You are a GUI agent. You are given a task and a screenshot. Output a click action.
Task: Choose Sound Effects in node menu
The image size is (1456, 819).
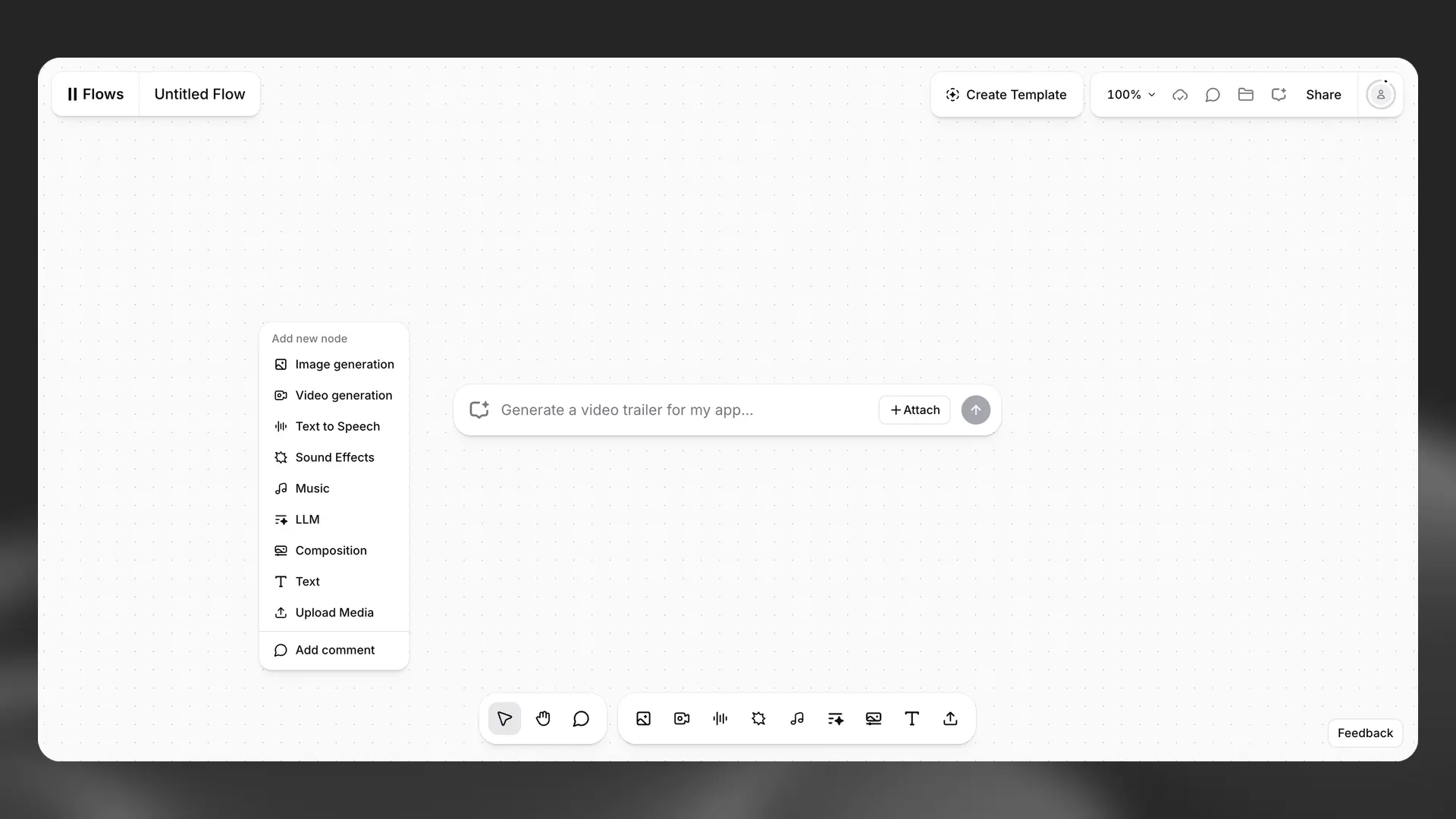click(334, 458)
